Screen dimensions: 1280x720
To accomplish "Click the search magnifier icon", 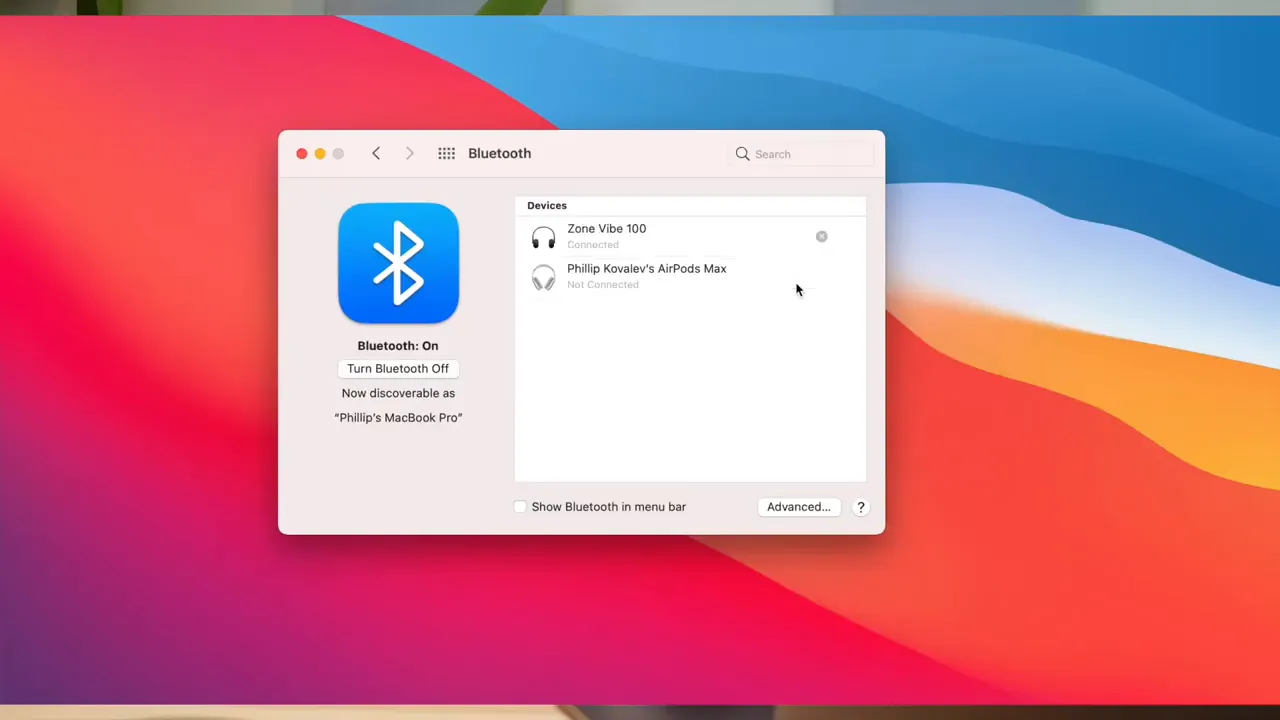I will (x=742, y=153).
